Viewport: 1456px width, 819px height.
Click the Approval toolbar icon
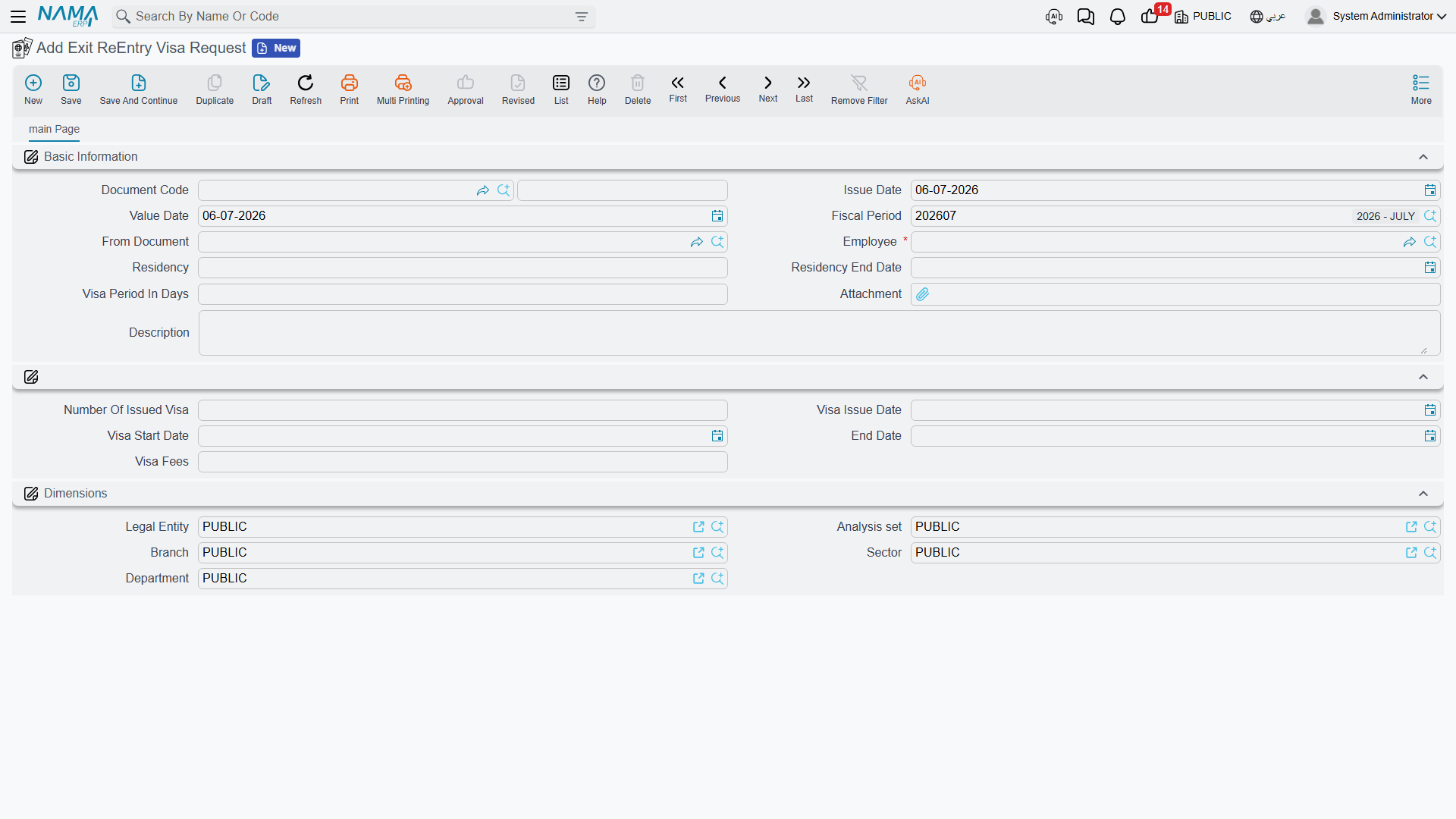tap(466, 89)
